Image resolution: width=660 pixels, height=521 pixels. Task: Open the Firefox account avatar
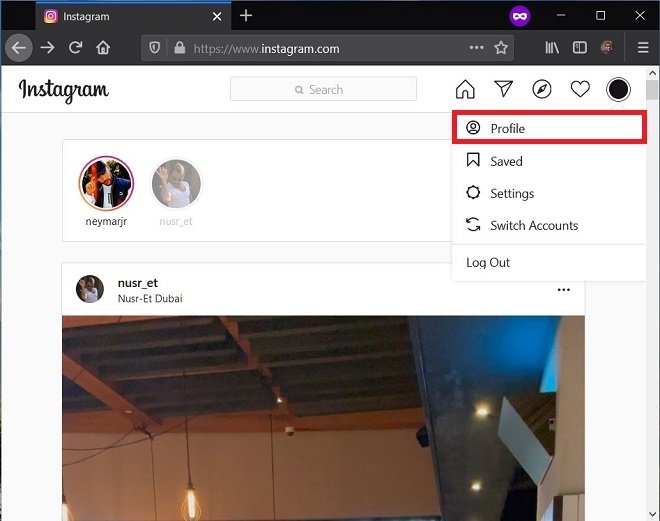607,47
